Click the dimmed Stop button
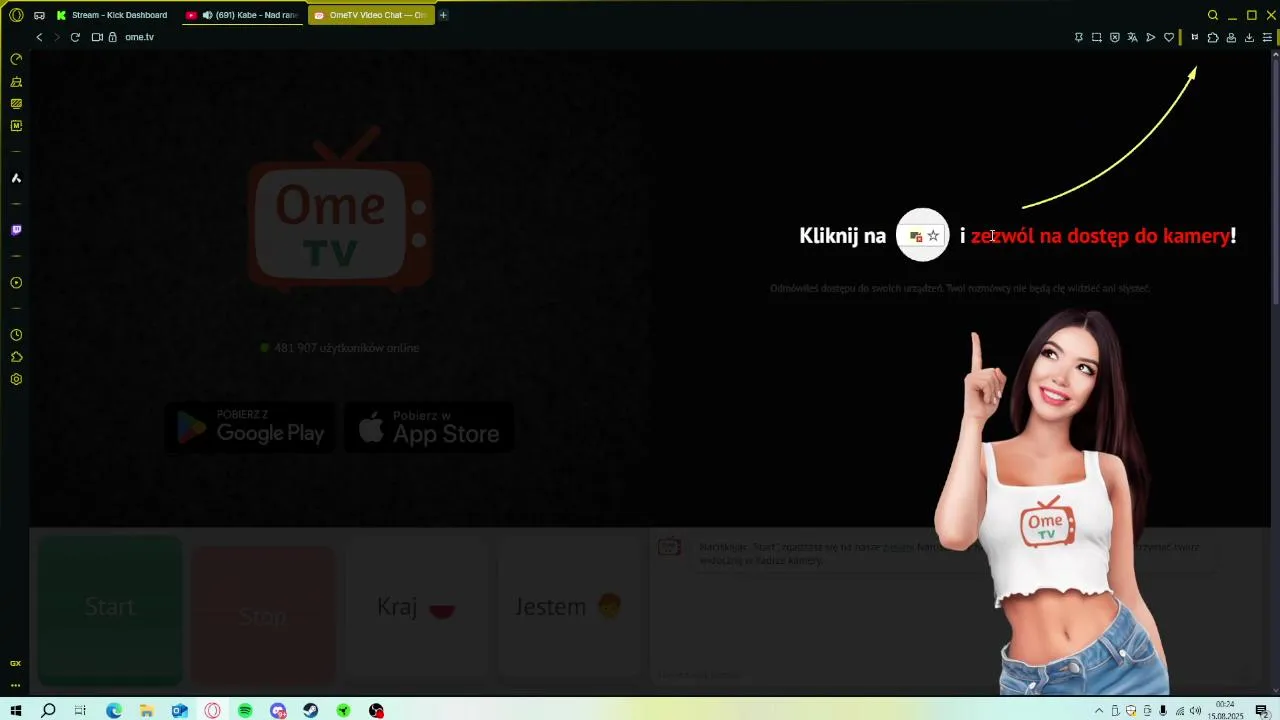Screen dimensions: 1280x720 tap(263, 616)
